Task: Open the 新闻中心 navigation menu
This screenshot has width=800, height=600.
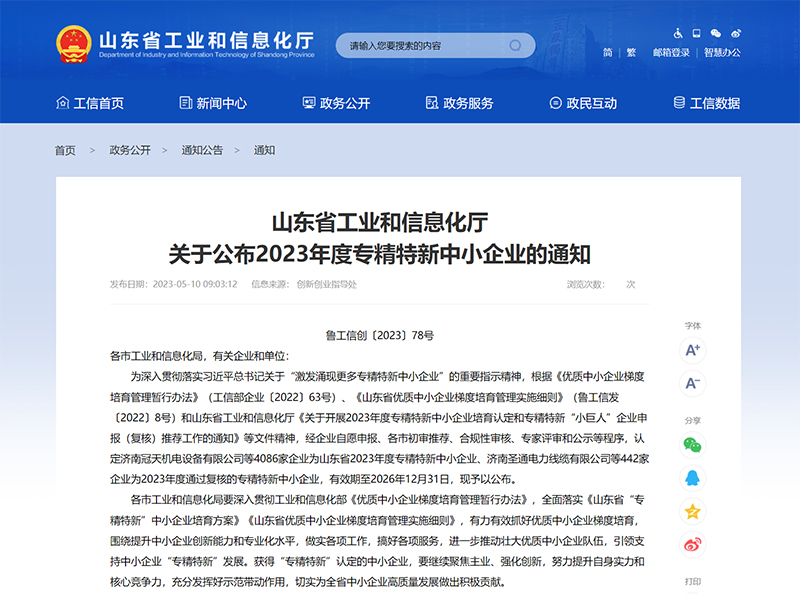Action: 213,103
